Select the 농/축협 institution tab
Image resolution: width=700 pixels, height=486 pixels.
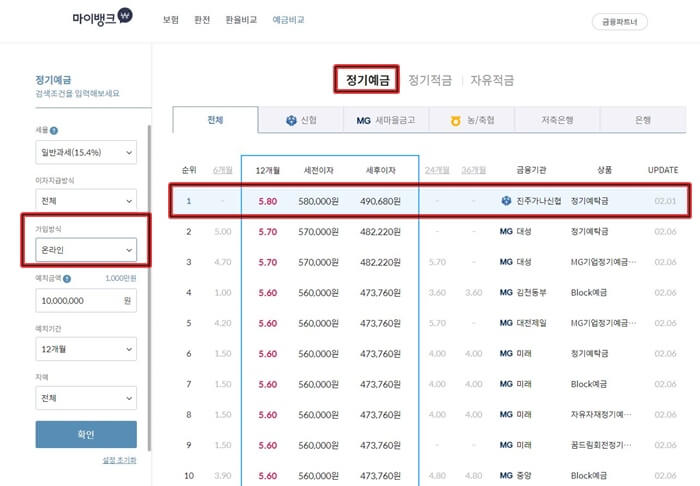tap(472, 120)
